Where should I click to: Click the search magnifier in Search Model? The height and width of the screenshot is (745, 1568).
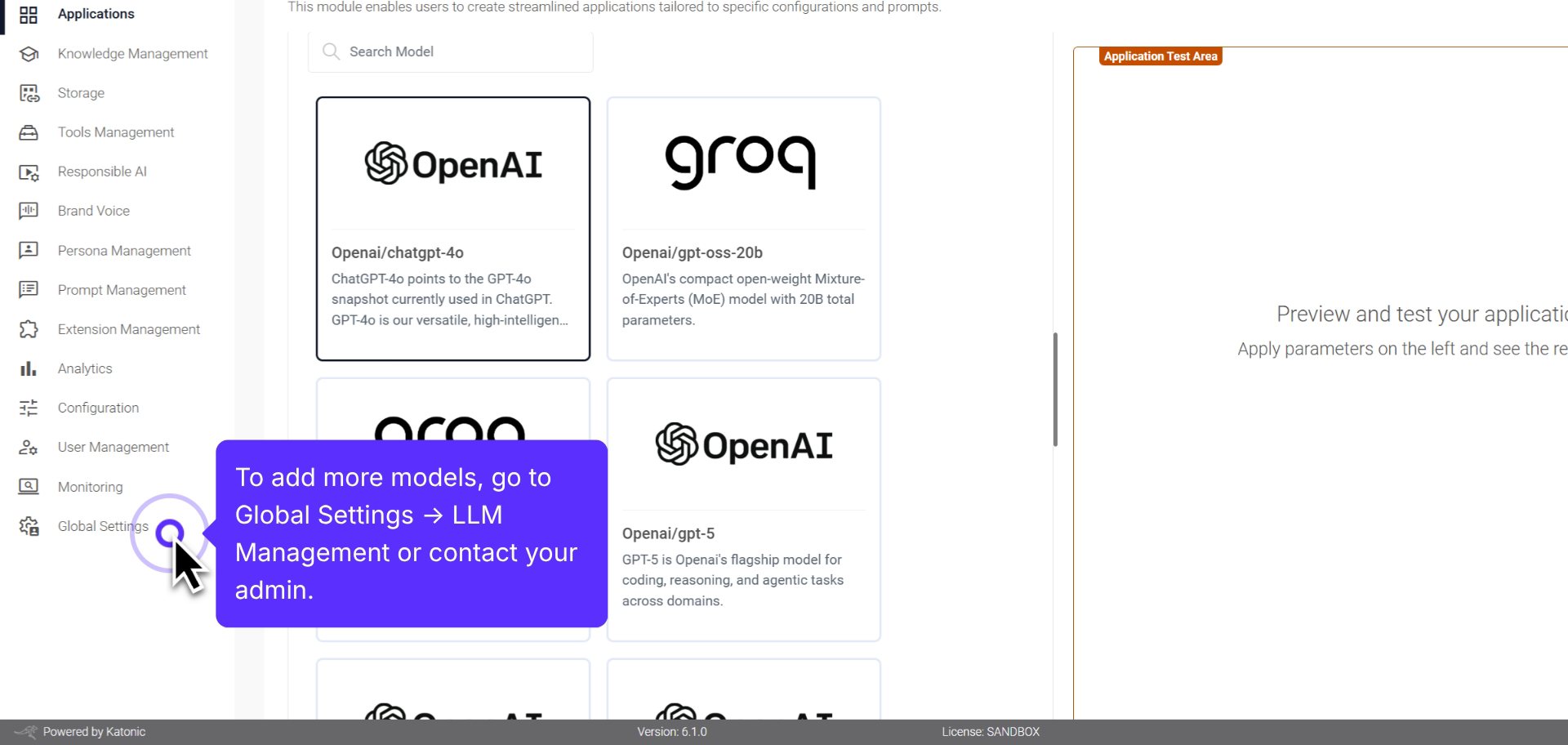pyautogui.click(x=331, y=51)
